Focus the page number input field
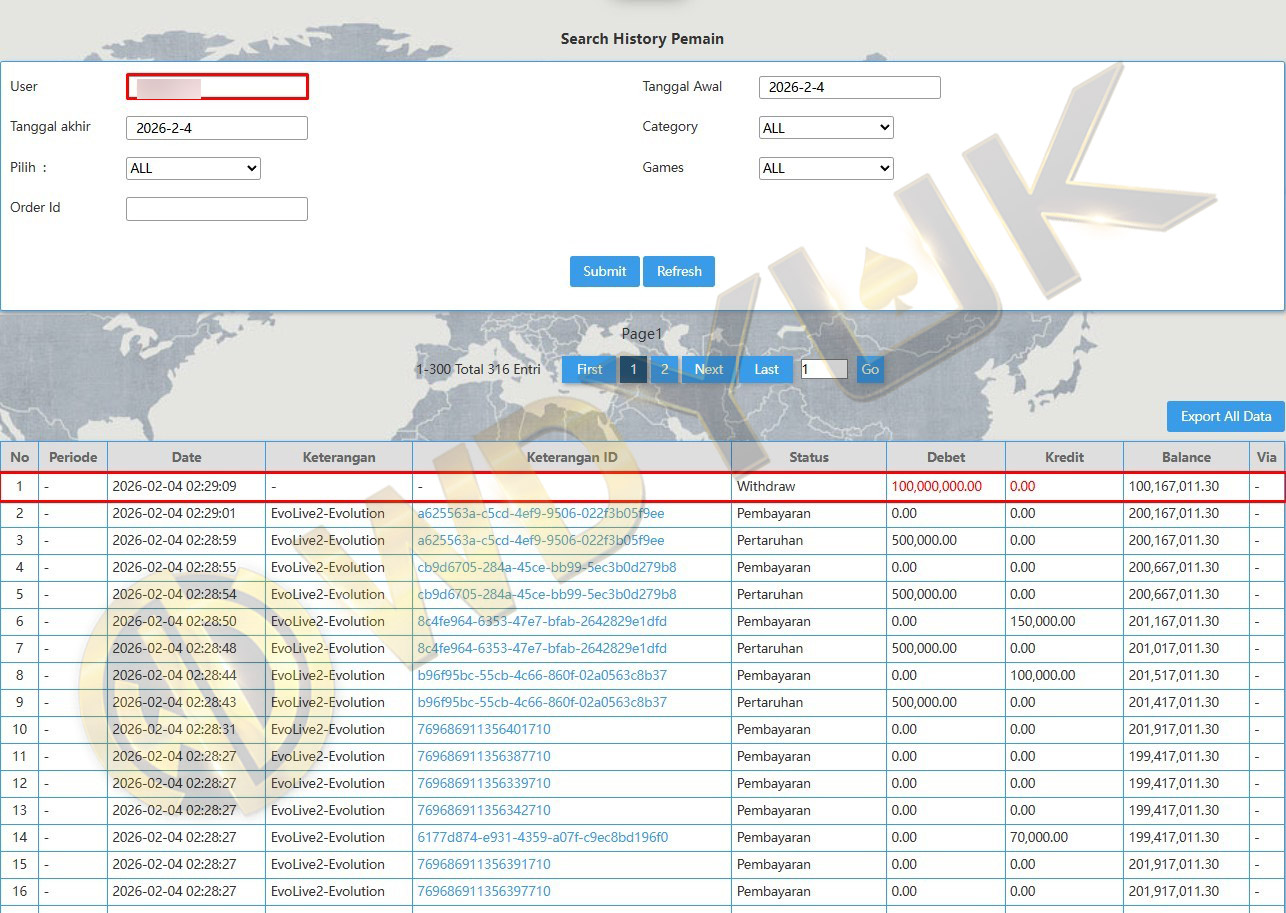Image resolution: width=1286 pixels, height=913 pixels. coord(824,369)
